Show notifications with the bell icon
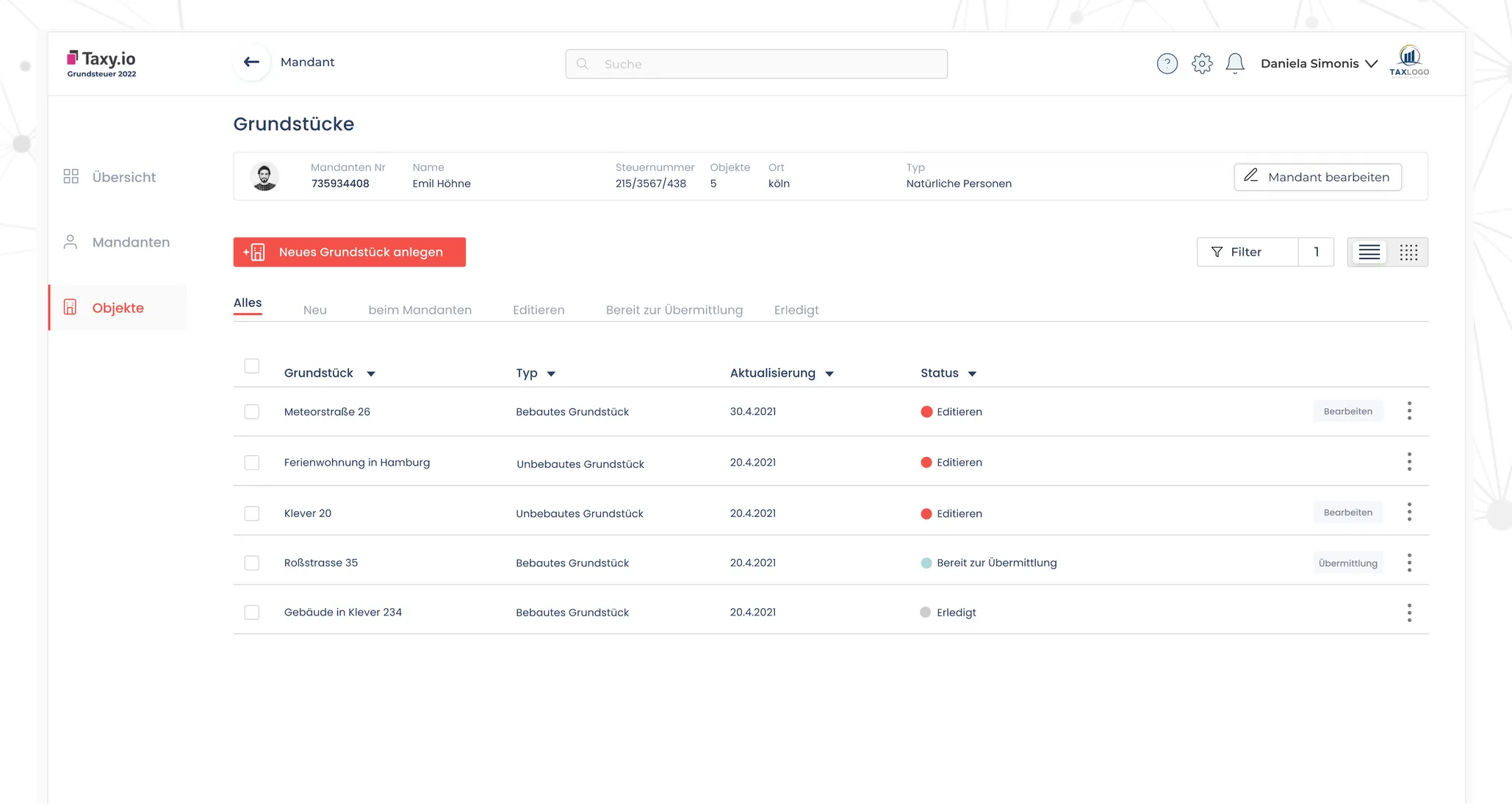This screenshot has height=805, width=1512. pyautogui.click(x=1235, y=64)
